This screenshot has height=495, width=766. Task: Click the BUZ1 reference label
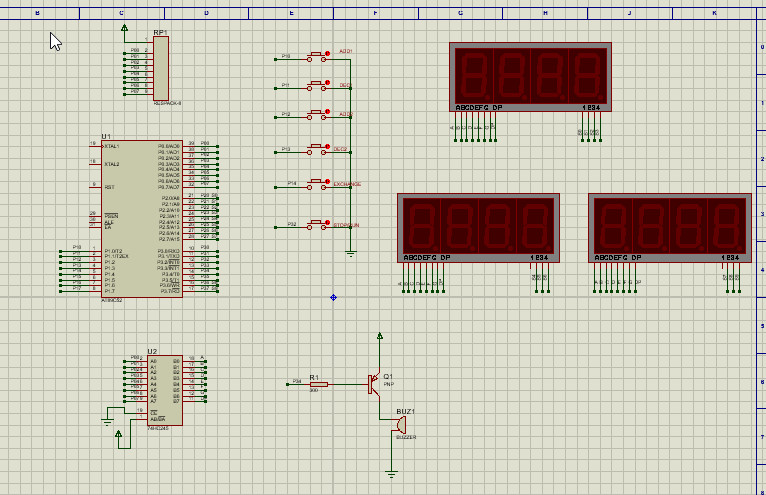[x=405, y=411]
